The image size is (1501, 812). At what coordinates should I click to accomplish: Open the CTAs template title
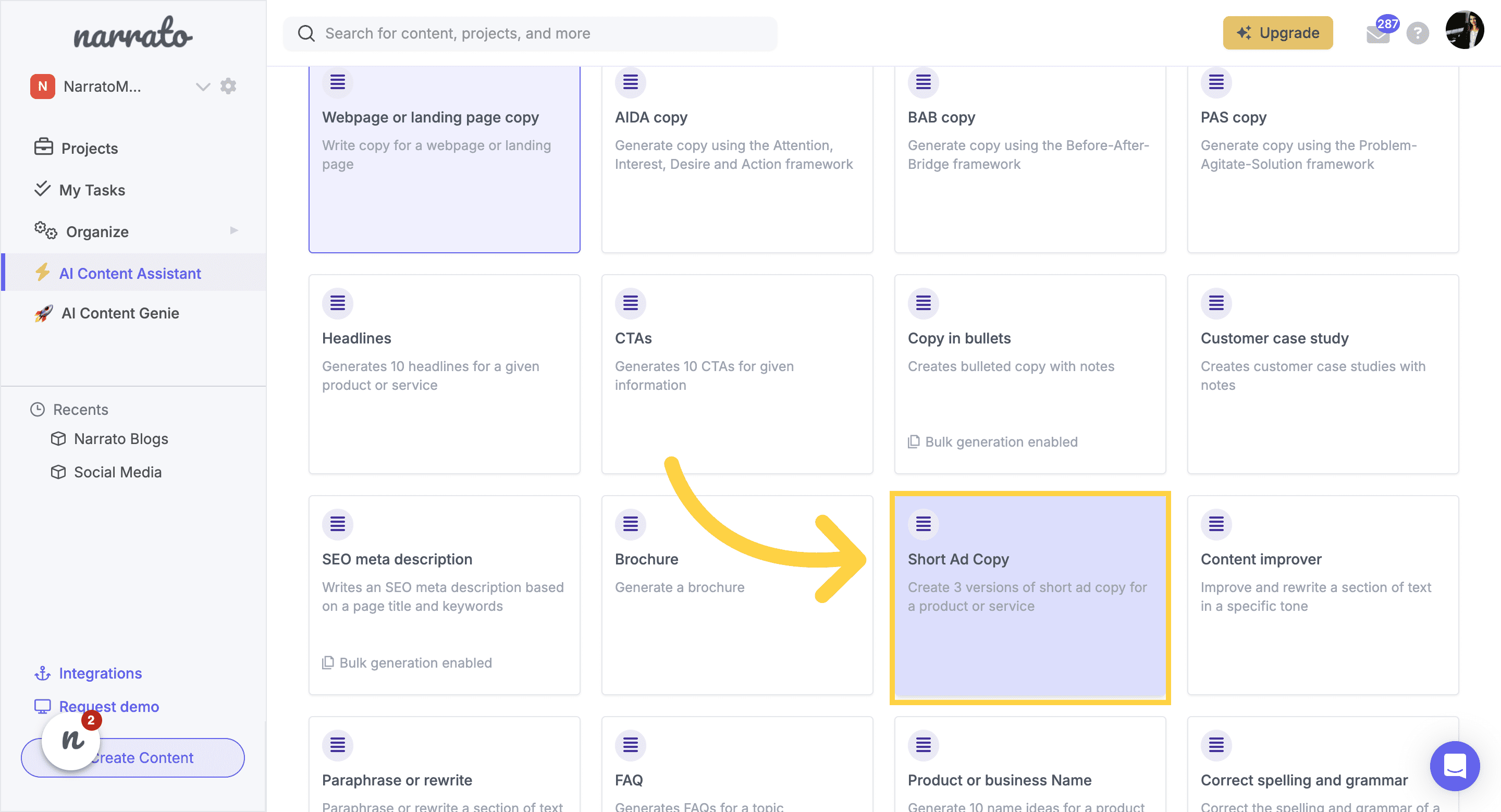click(633, 338)
